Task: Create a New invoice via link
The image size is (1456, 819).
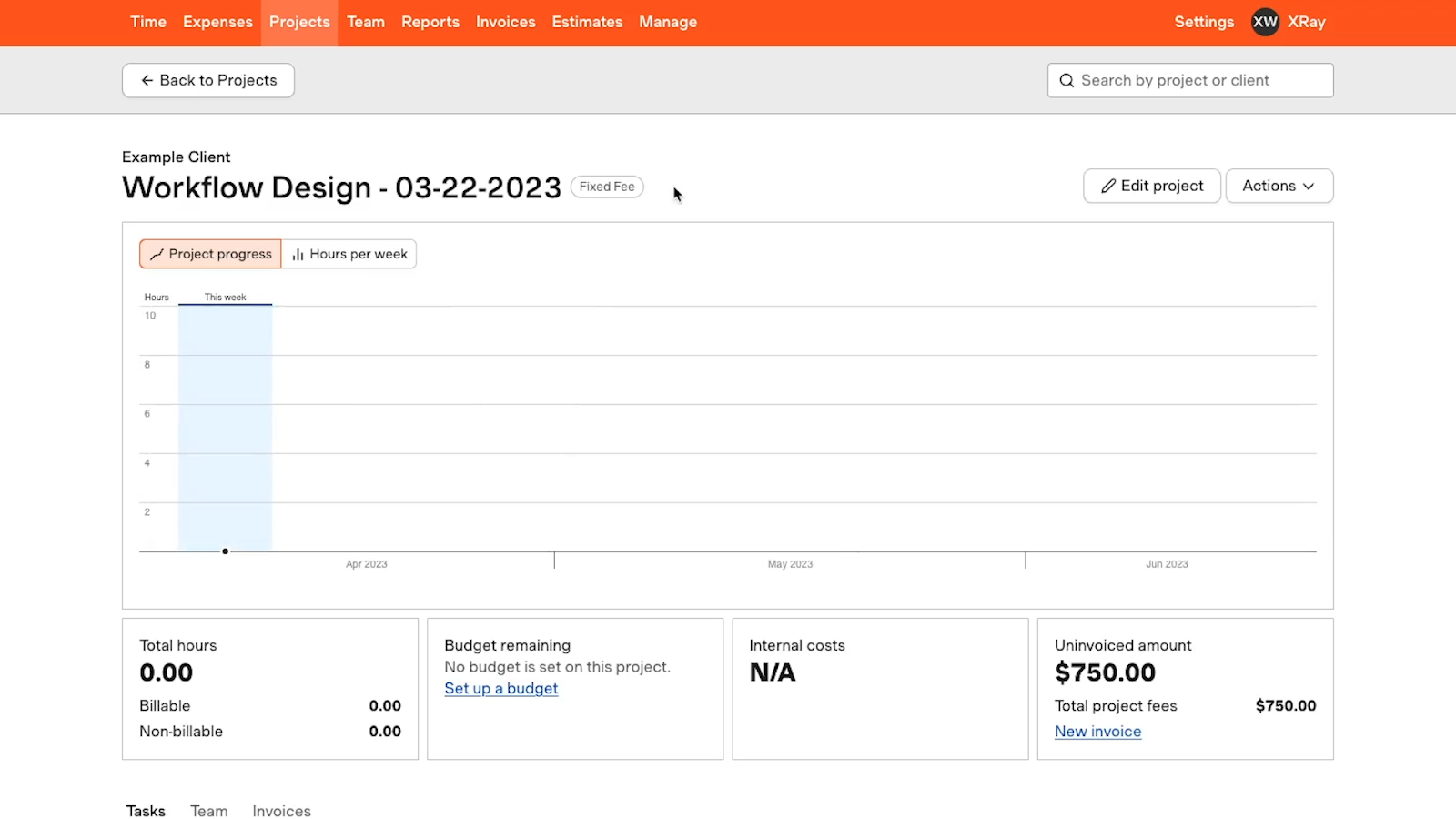Action: [1097, 732]
